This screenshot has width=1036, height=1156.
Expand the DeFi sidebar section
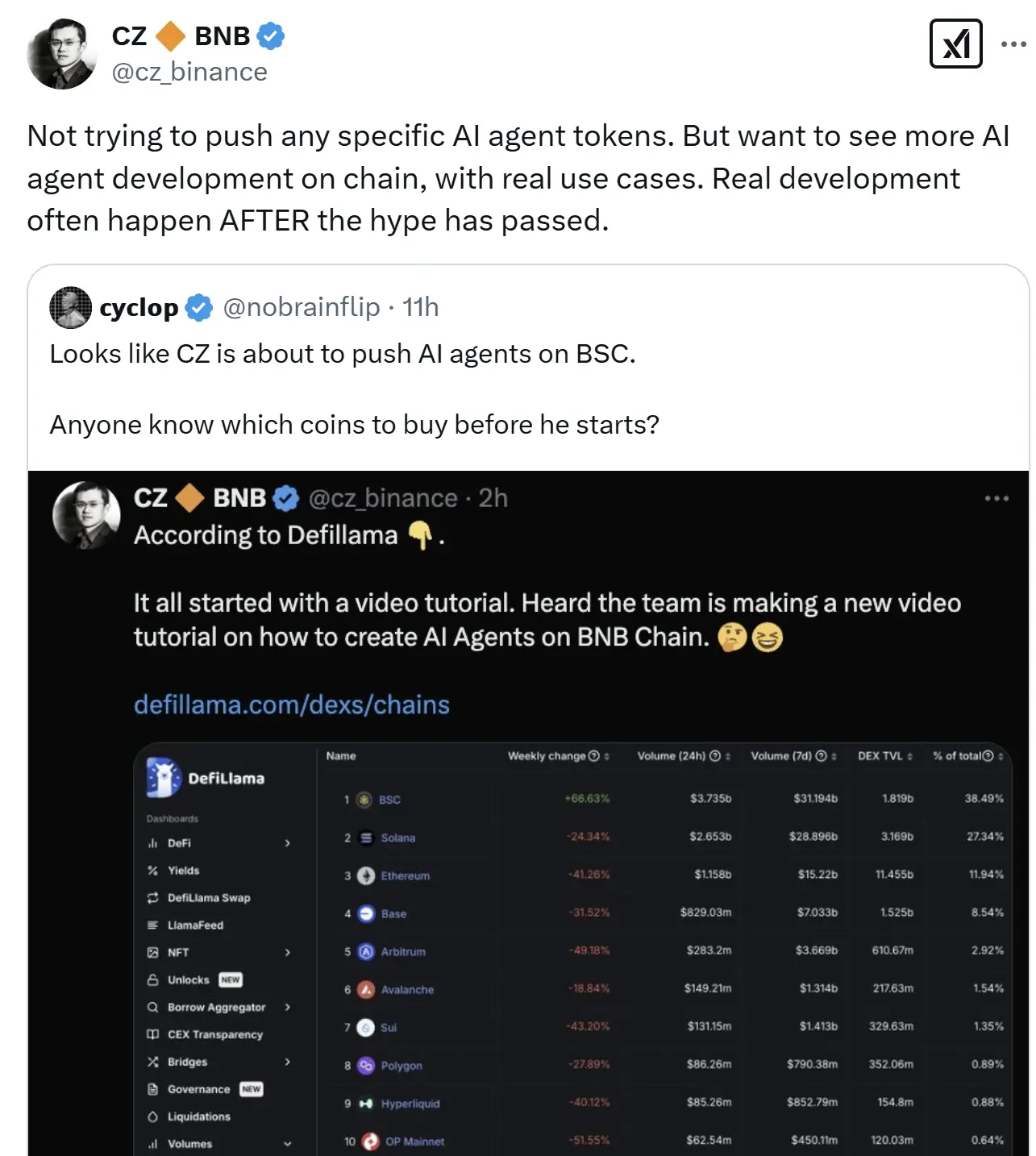coord(288,843)
